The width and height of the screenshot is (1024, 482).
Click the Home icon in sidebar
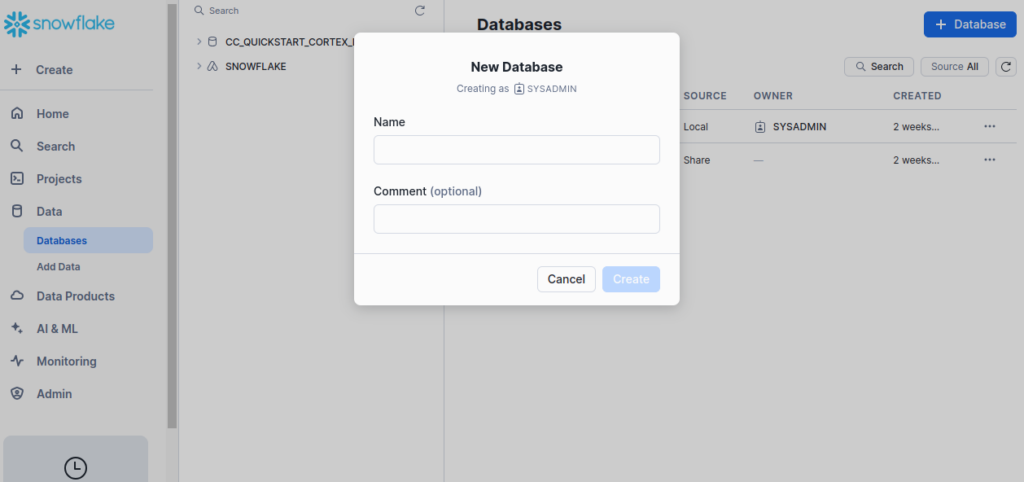17,114
